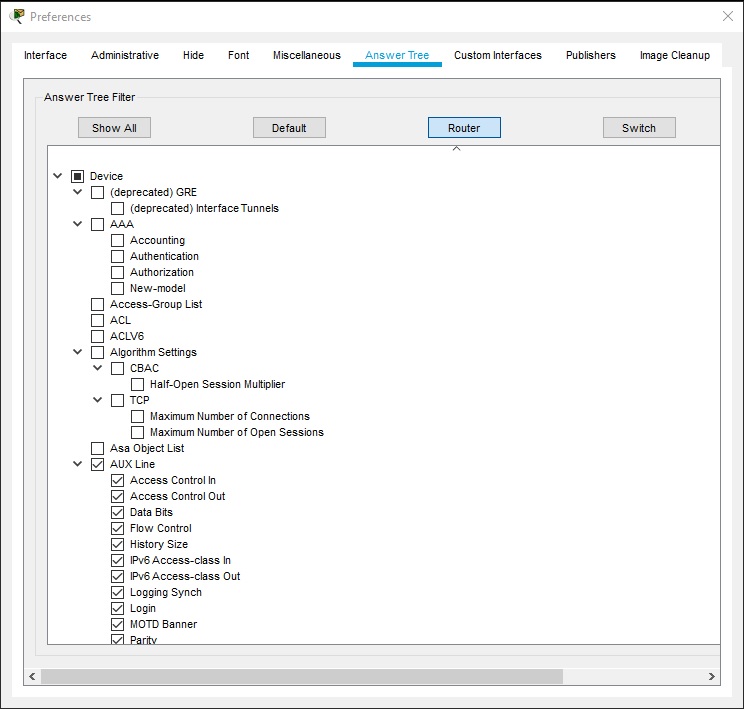Enable the ACL checkbox
744x709 pixels.
(x=97, y=320)
